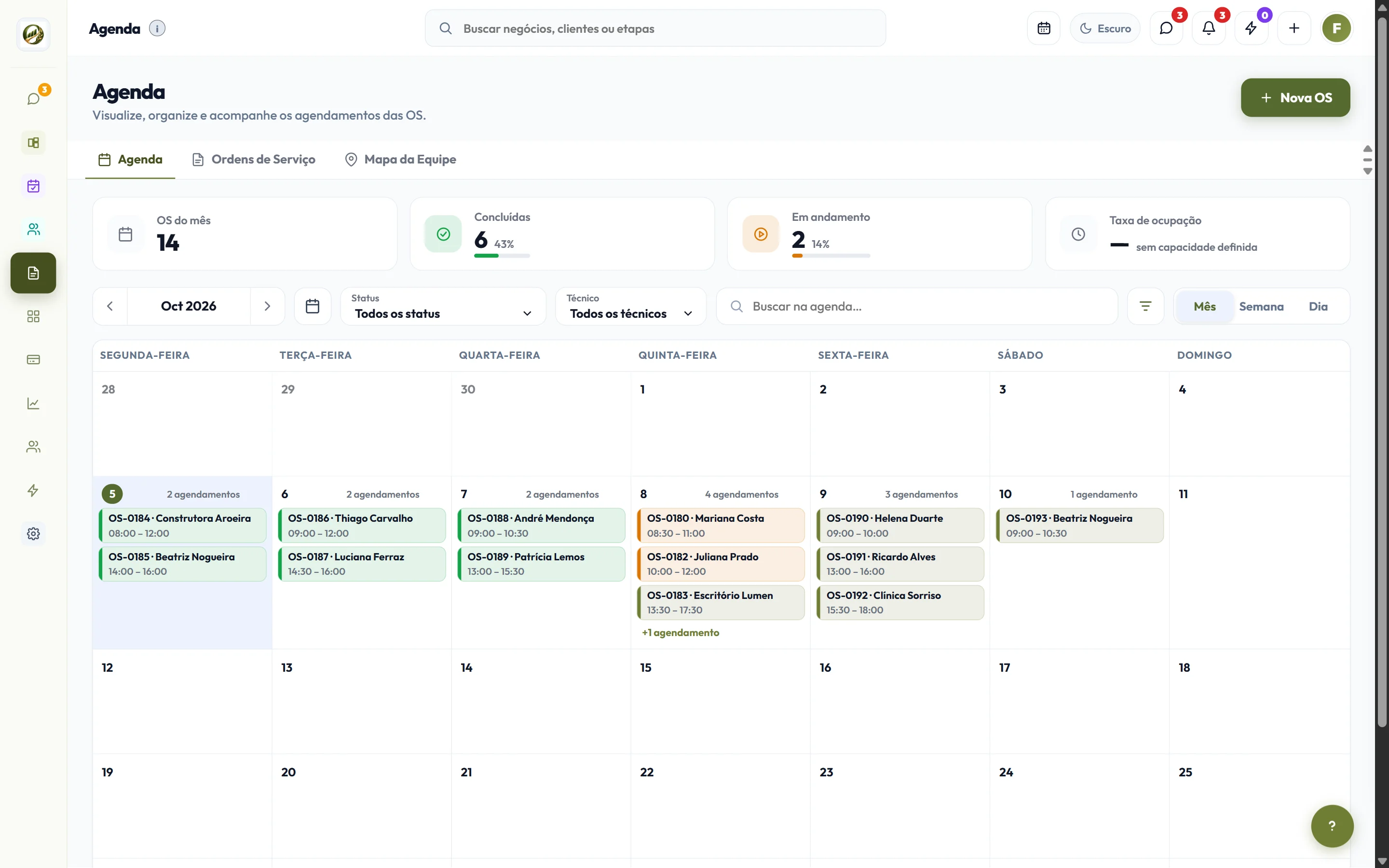
Task: Click the Concluídas green progress bar
Action: (x=502, y=256)
